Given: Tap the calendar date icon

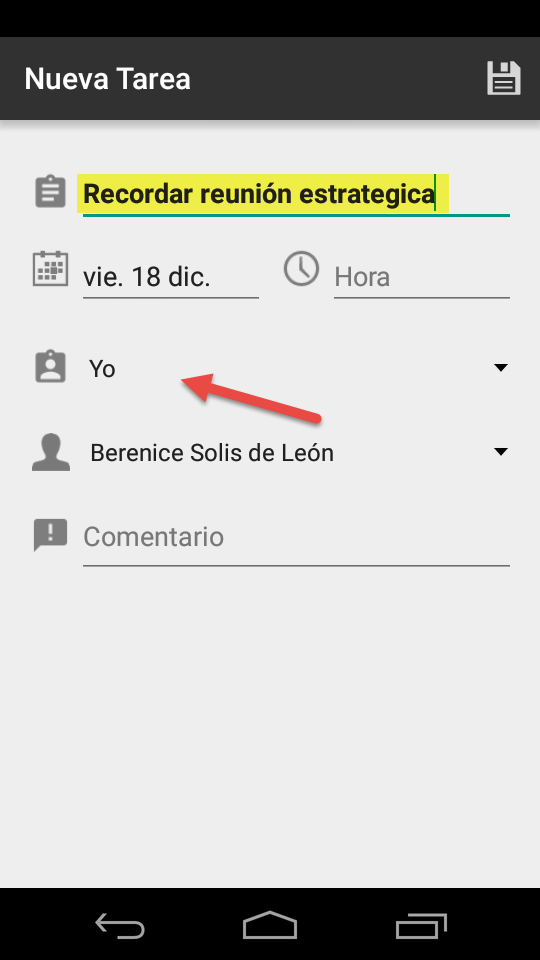Looking at the screenshot, I should point(50,268).
